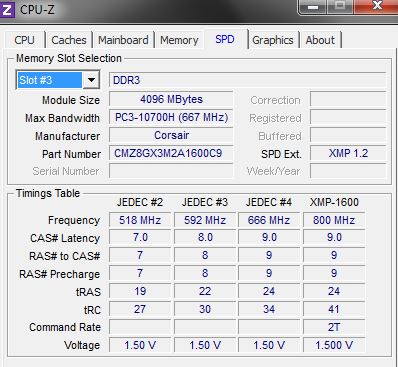Click the 2T Command Rate cell
398x367 pixels.
pos(334,327)
